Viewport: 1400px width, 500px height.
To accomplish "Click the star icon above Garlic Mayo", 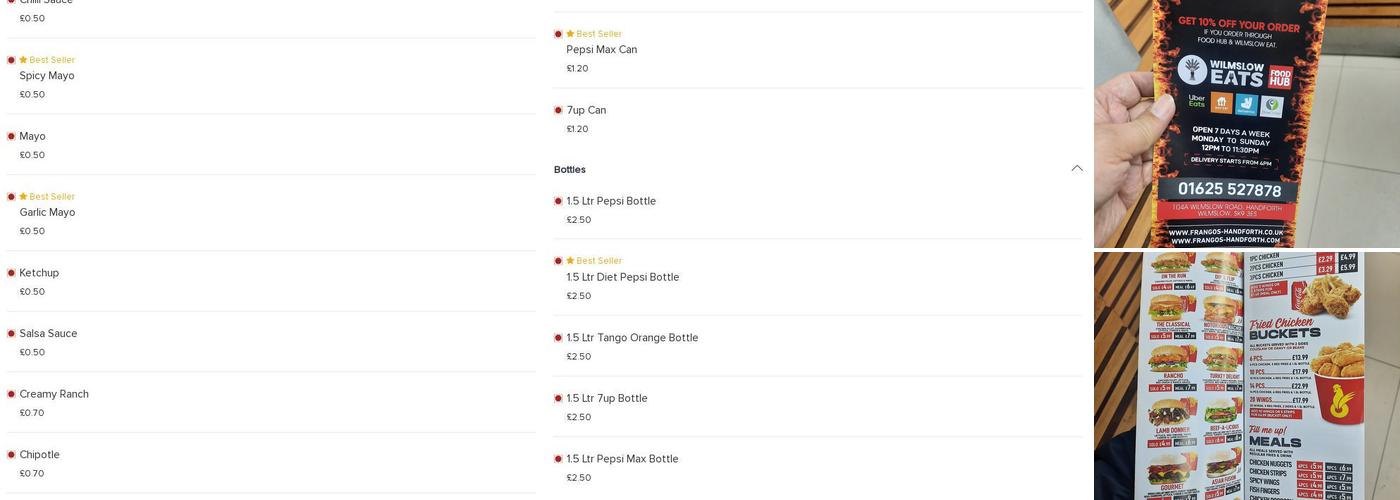I will pos(23,197).
